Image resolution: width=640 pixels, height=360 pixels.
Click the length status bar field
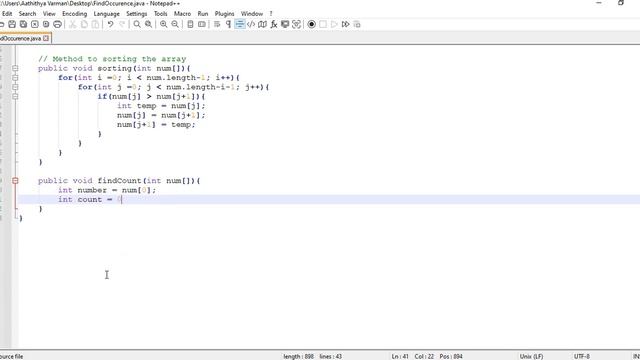(x=298, y=356)
